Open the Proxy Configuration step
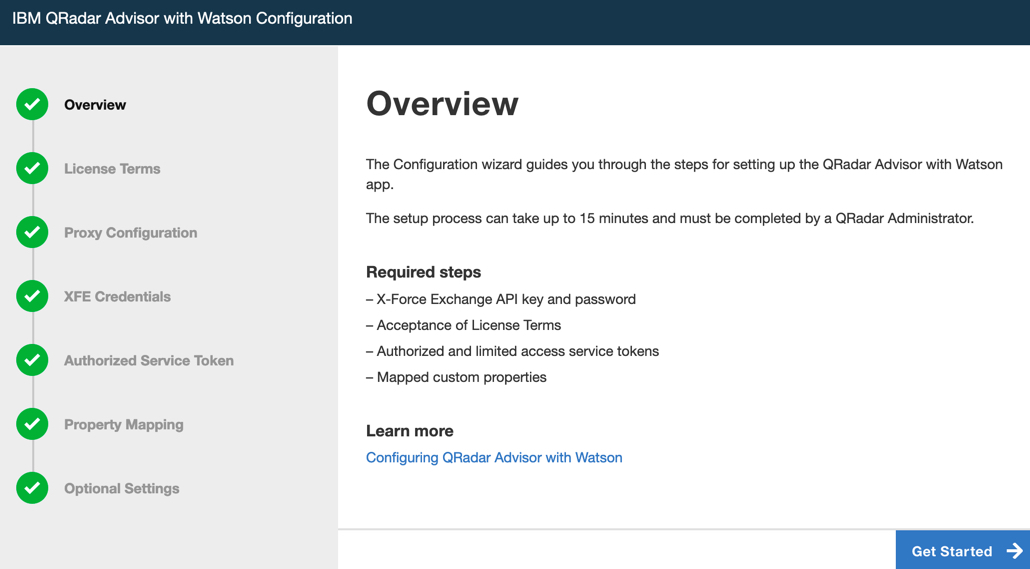Image resolution: width=1030 pixels, height=569 pixels. tap(131, 233)
